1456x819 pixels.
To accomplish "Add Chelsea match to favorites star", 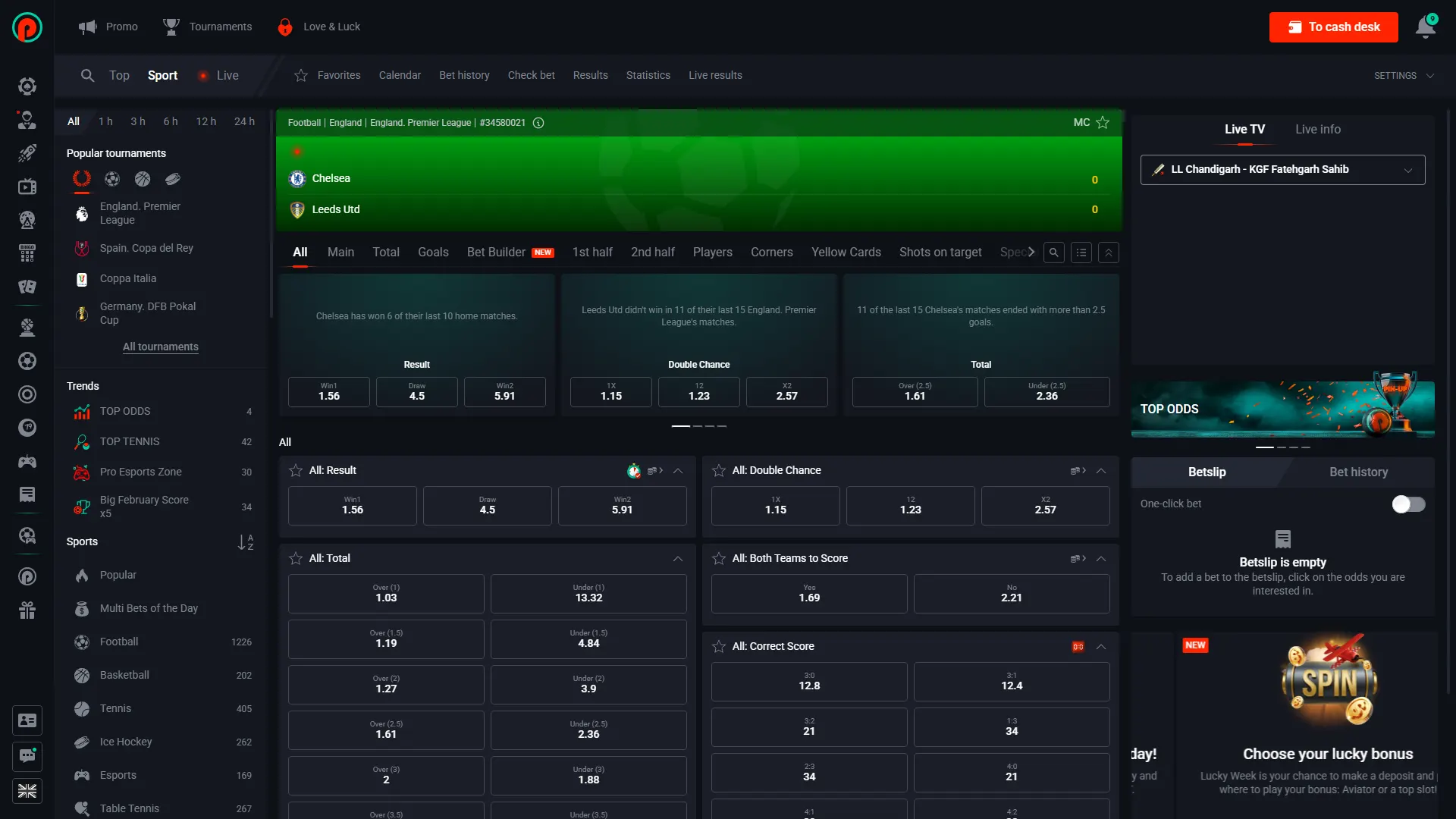I will click(1103, 123).
